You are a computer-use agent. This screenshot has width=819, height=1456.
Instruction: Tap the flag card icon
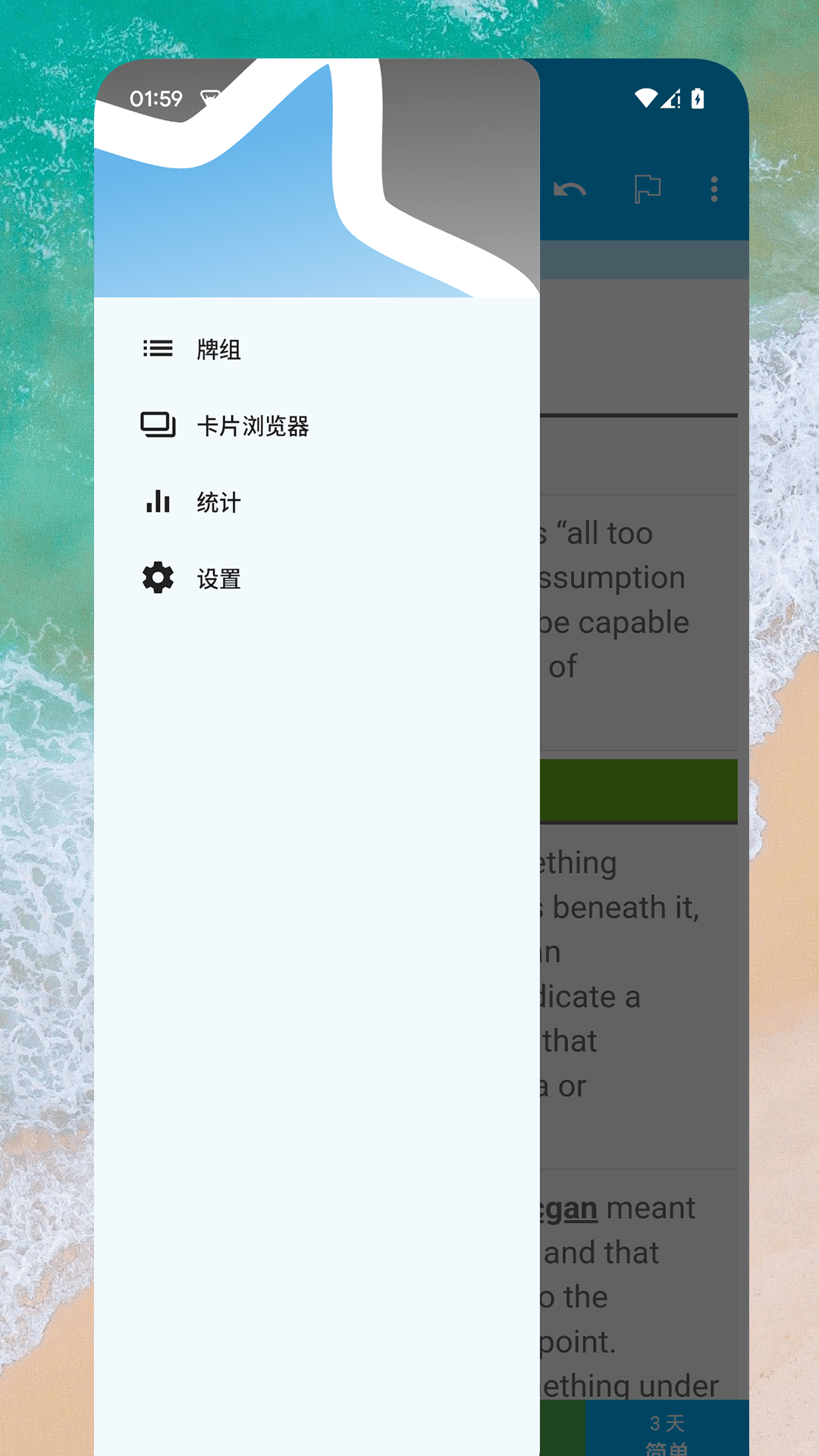[648, 189]
